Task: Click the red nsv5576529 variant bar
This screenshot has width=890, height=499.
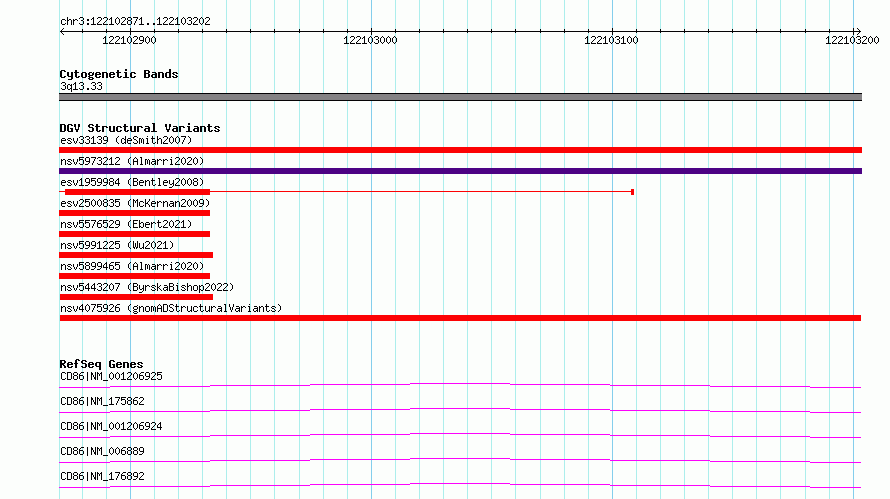Action: [x=135, y=234]
